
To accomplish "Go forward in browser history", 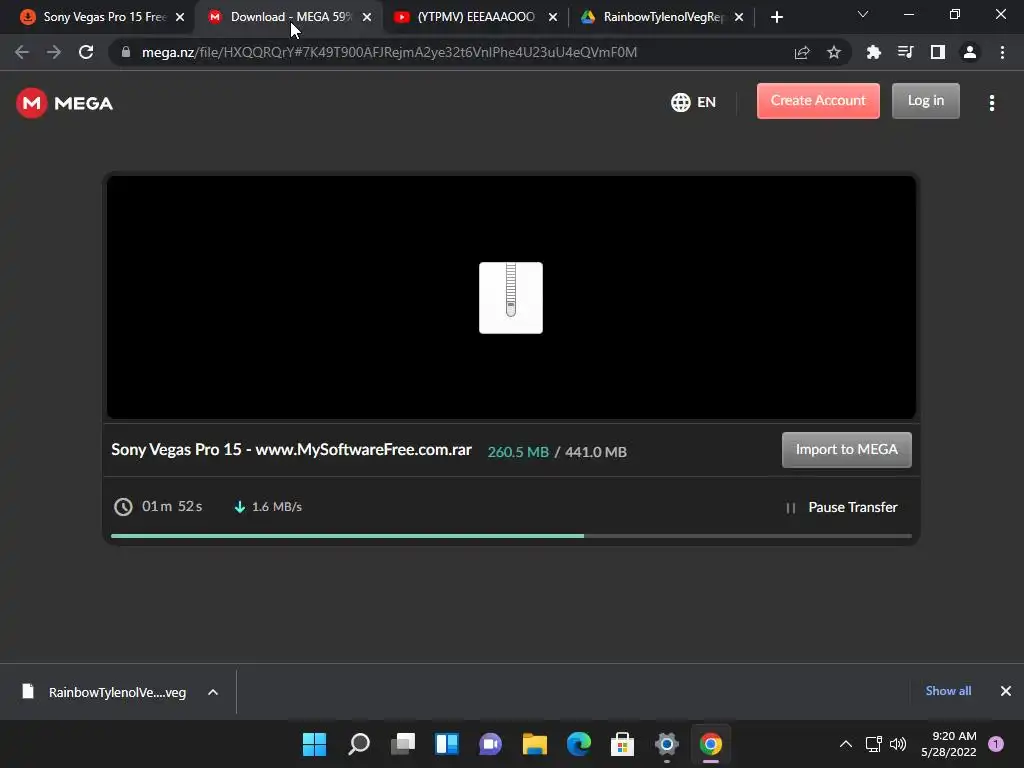I will pyautogui.click(x=54, y=52).
